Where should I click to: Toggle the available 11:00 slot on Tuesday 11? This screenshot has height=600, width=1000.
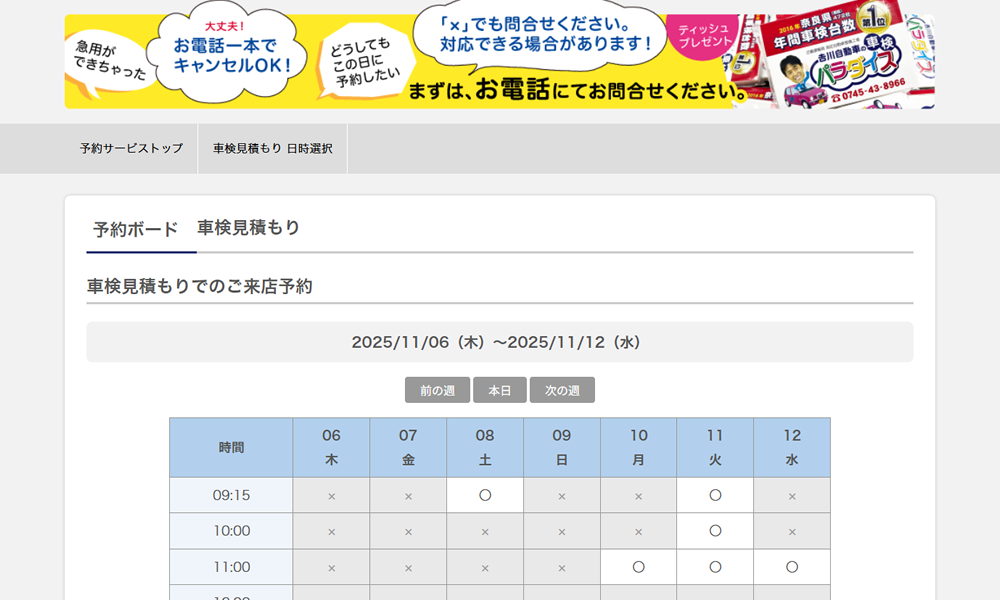[x=715, y=567]
